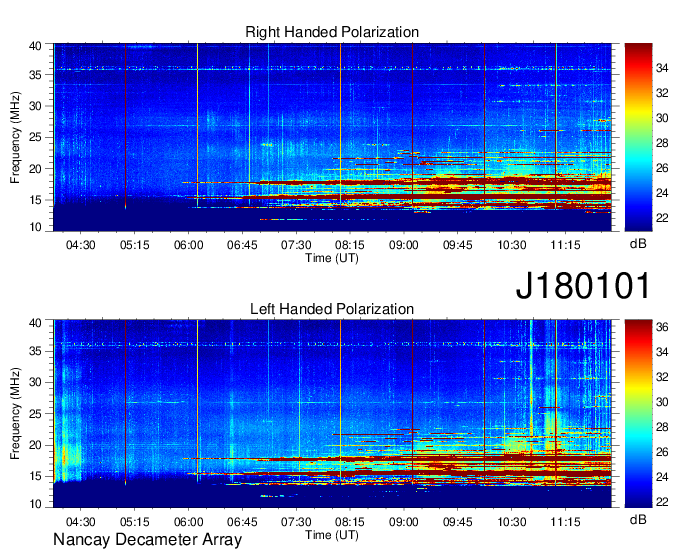Click the 07:30 tick under Right Handed plot

(x=296, y=245)
